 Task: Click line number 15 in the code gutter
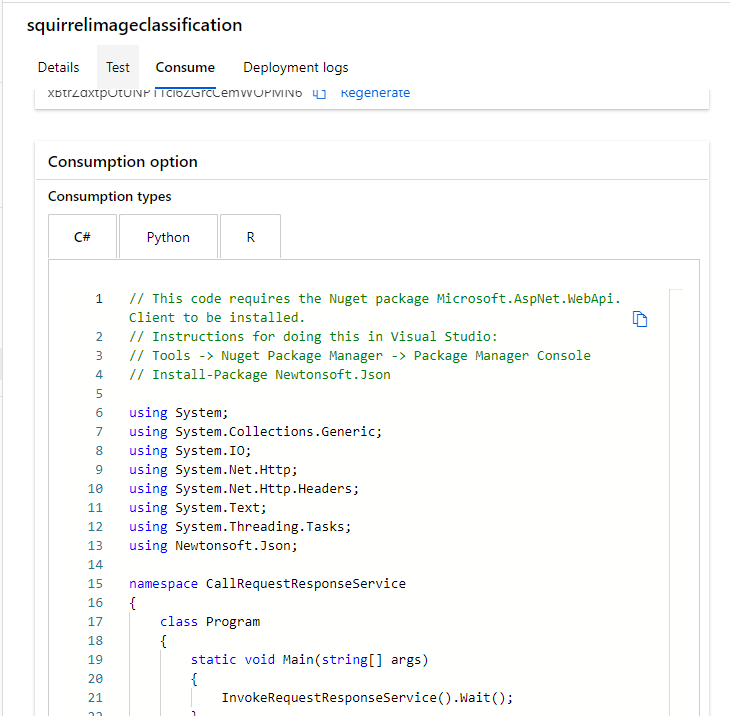[x=95, y=584]
